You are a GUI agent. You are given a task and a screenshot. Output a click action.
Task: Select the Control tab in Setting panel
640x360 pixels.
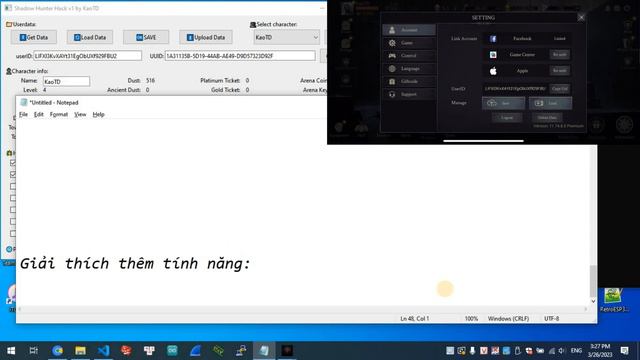click(x=409, y=56)
